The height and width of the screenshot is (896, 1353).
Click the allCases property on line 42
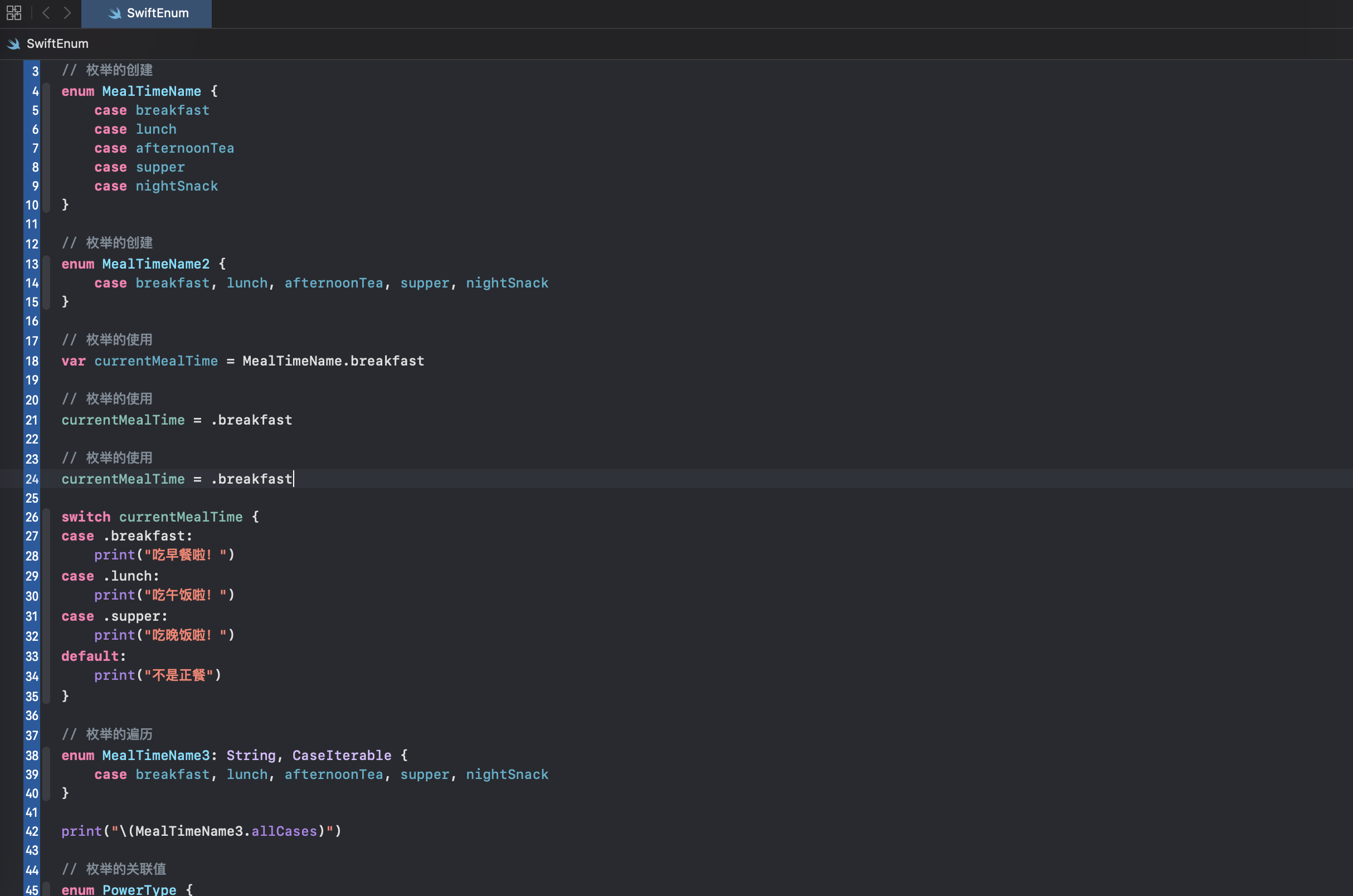tap(284, 831)
